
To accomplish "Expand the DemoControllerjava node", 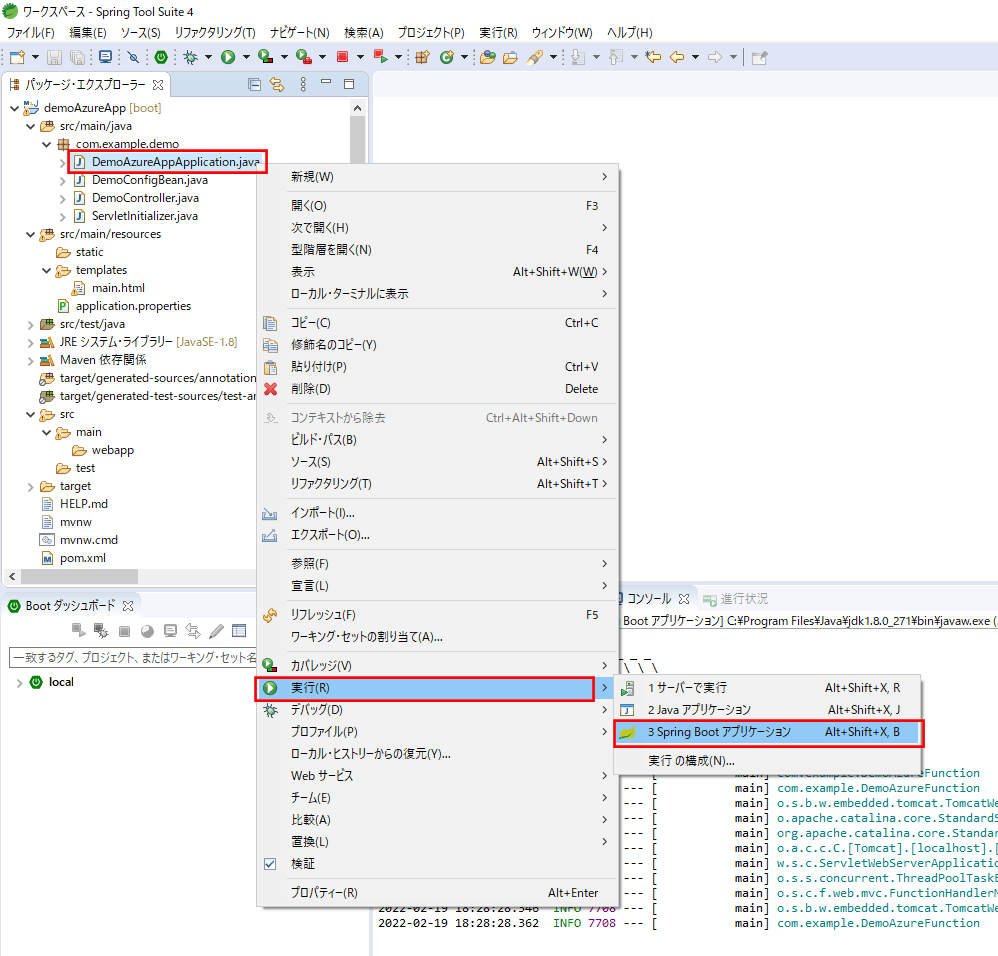I will 62,199.
